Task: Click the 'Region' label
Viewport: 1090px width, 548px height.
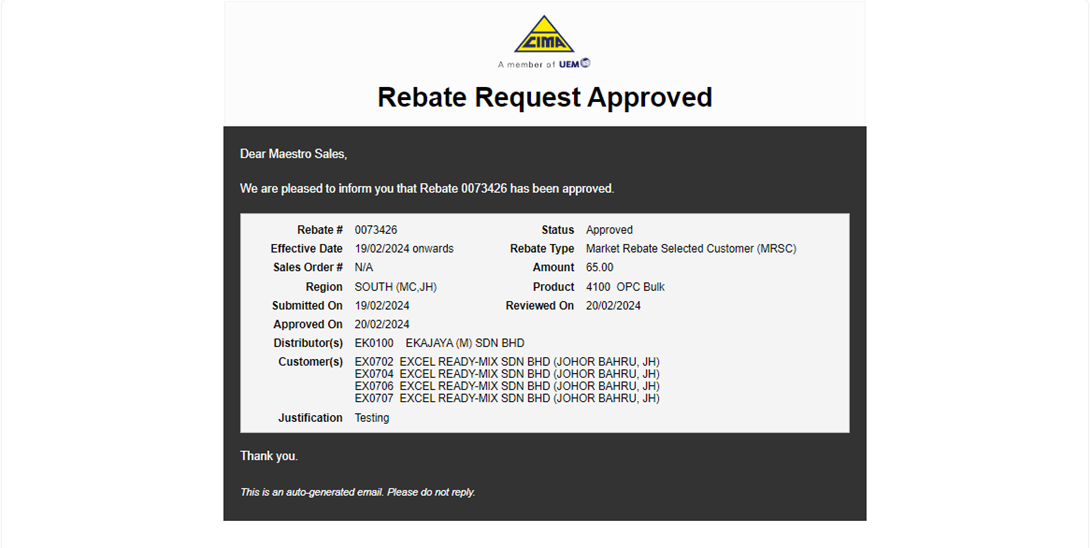Action: tap(324, 287)
